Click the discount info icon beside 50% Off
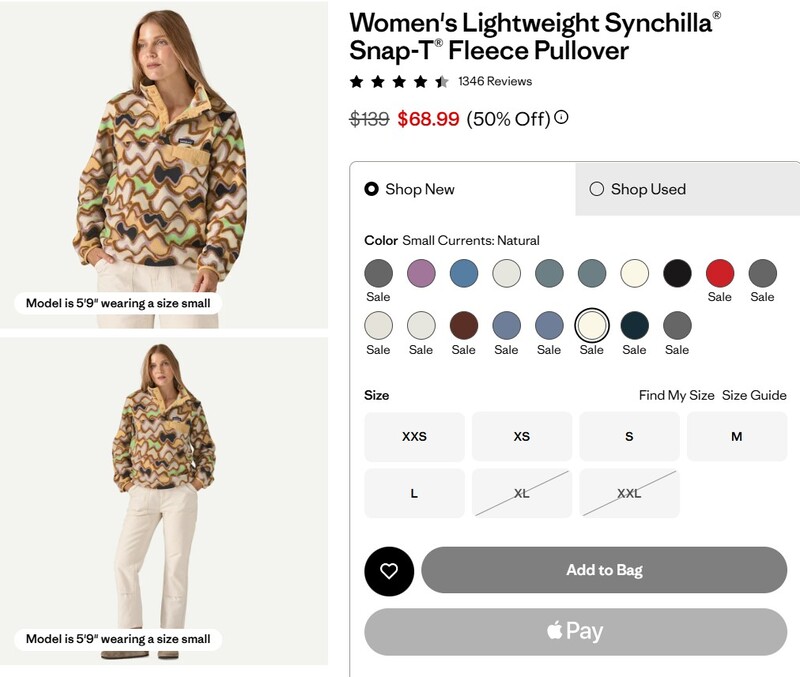The width and height of the screenshot is (800, 677). (x=561, y=118)
